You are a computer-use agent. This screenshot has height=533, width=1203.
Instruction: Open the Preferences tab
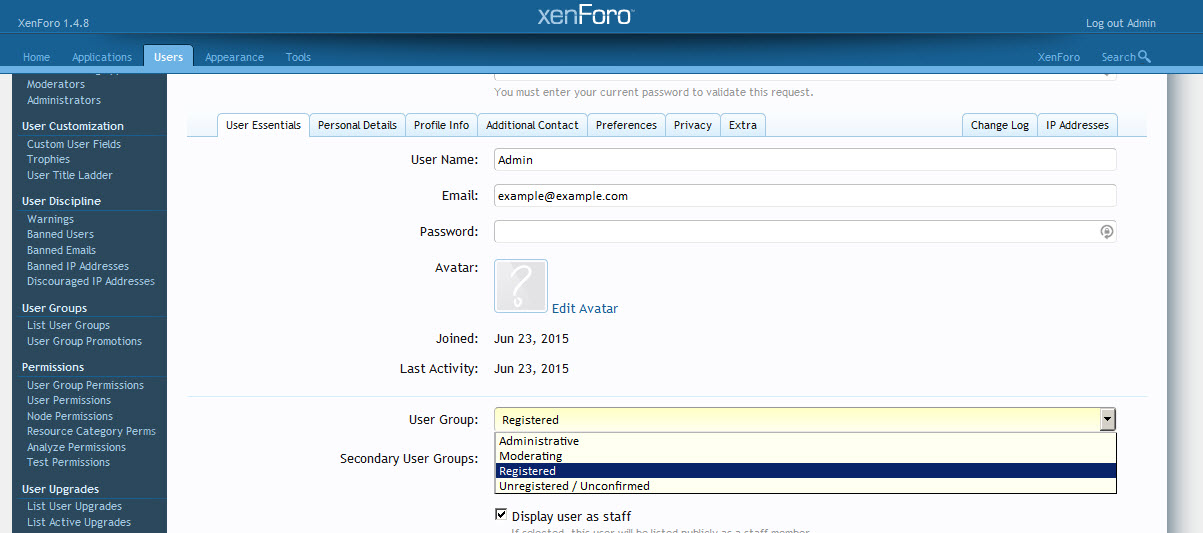point(626,125)
